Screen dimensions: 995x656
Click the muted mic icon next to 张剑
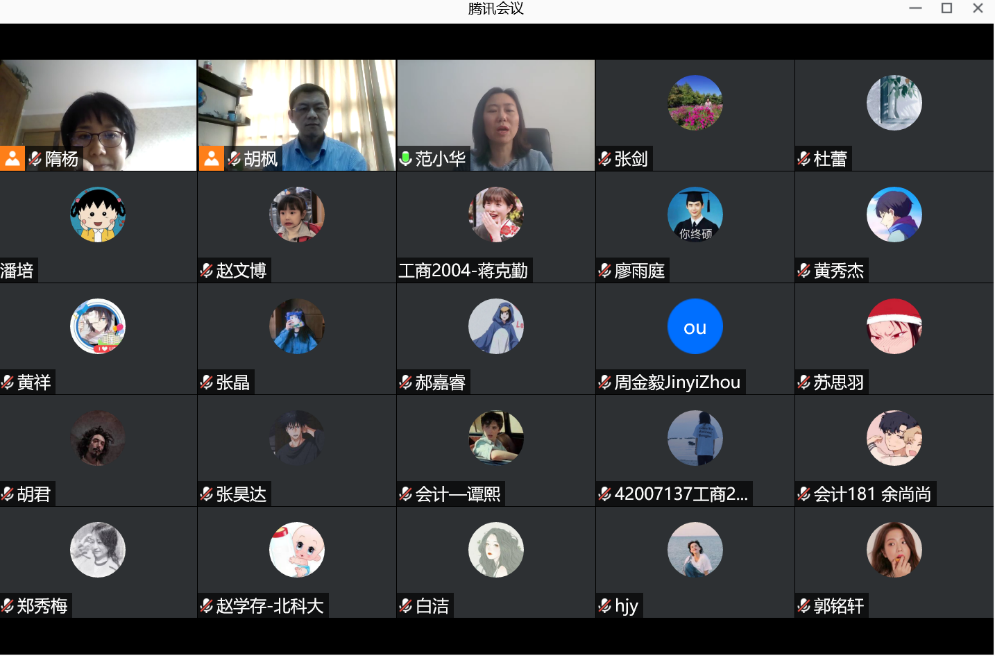pos(605,159)
